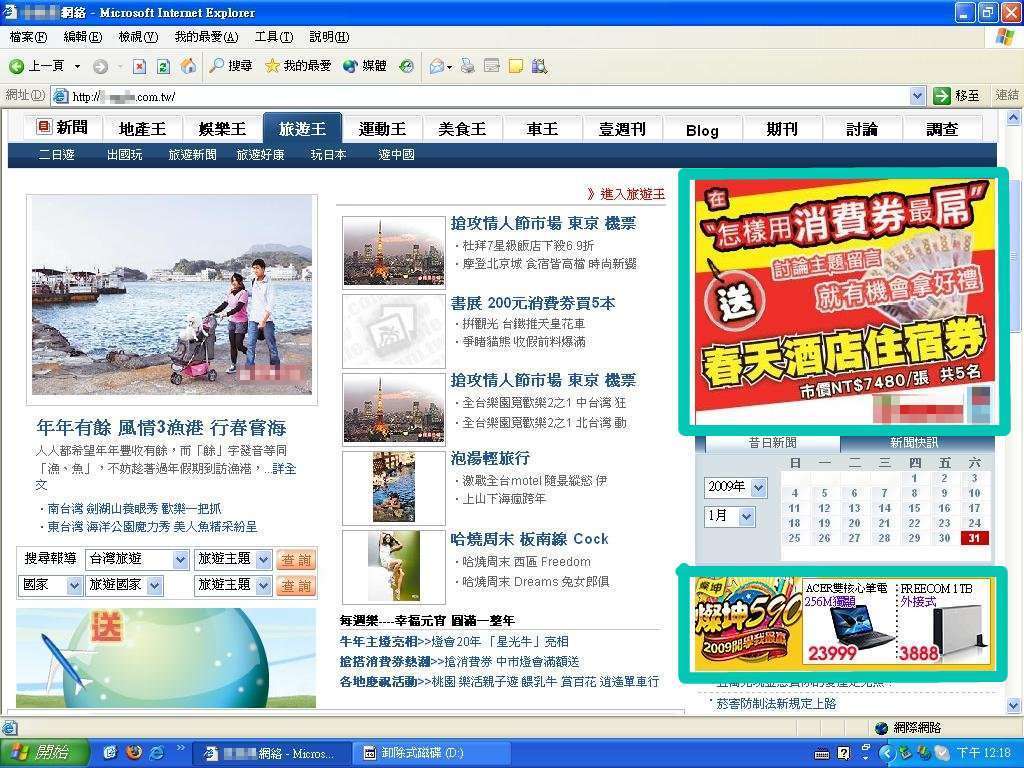The image size is (1024, 768).
Task: Expand the 旅遊國家 dropdown
Action: (x=180, y=586)
